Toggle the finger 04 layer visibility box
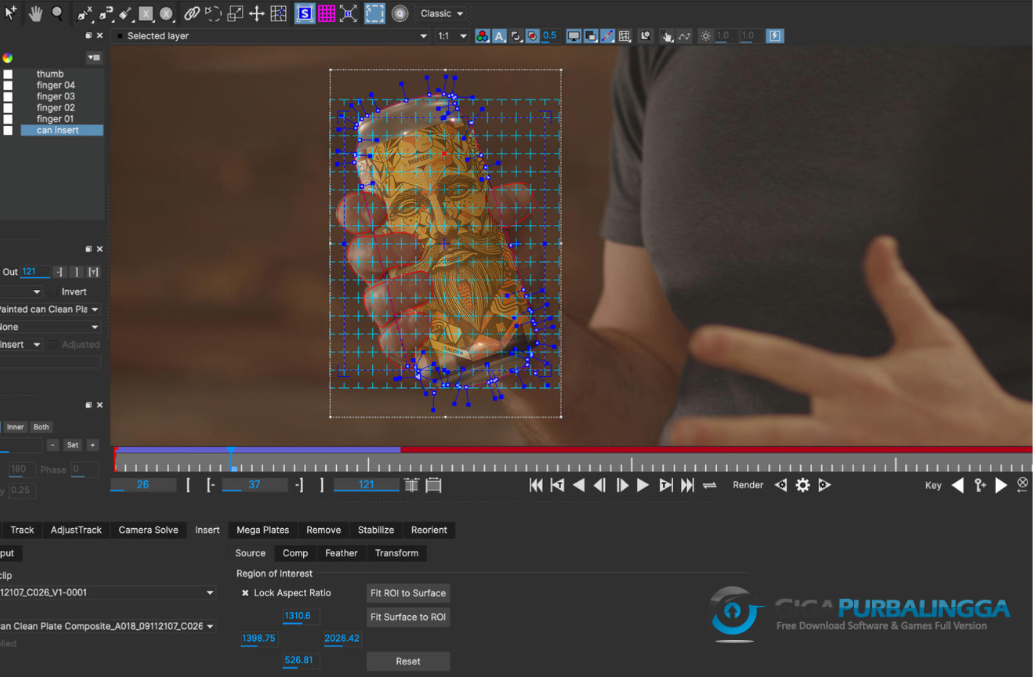This screenshot has height=677, width=1033. pos(8,86)
